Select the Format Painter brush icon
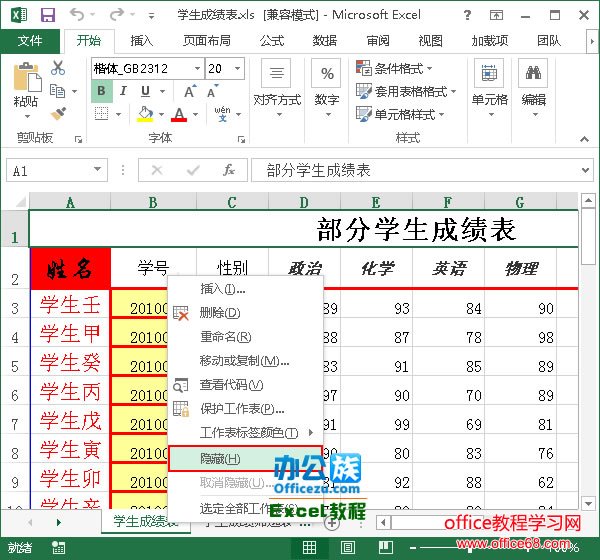 tap(58, 114)
